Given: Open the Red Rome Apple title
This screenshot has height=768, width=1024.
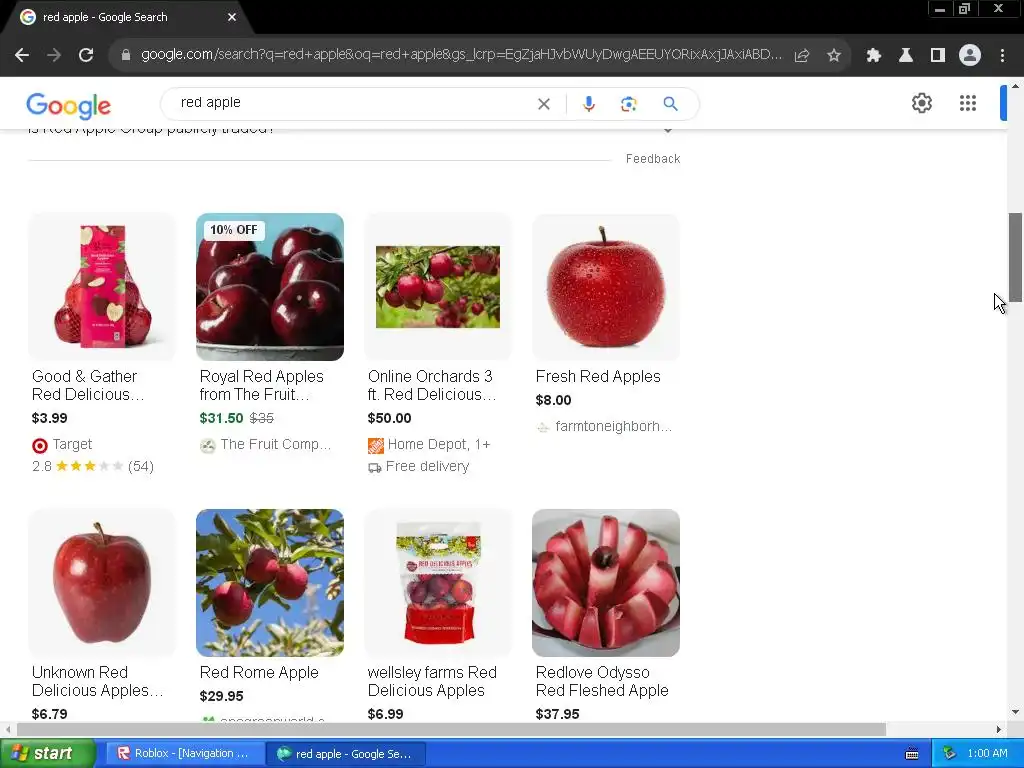Looking at the screenshot, I should pyautogui.click(x=259, y=673).
